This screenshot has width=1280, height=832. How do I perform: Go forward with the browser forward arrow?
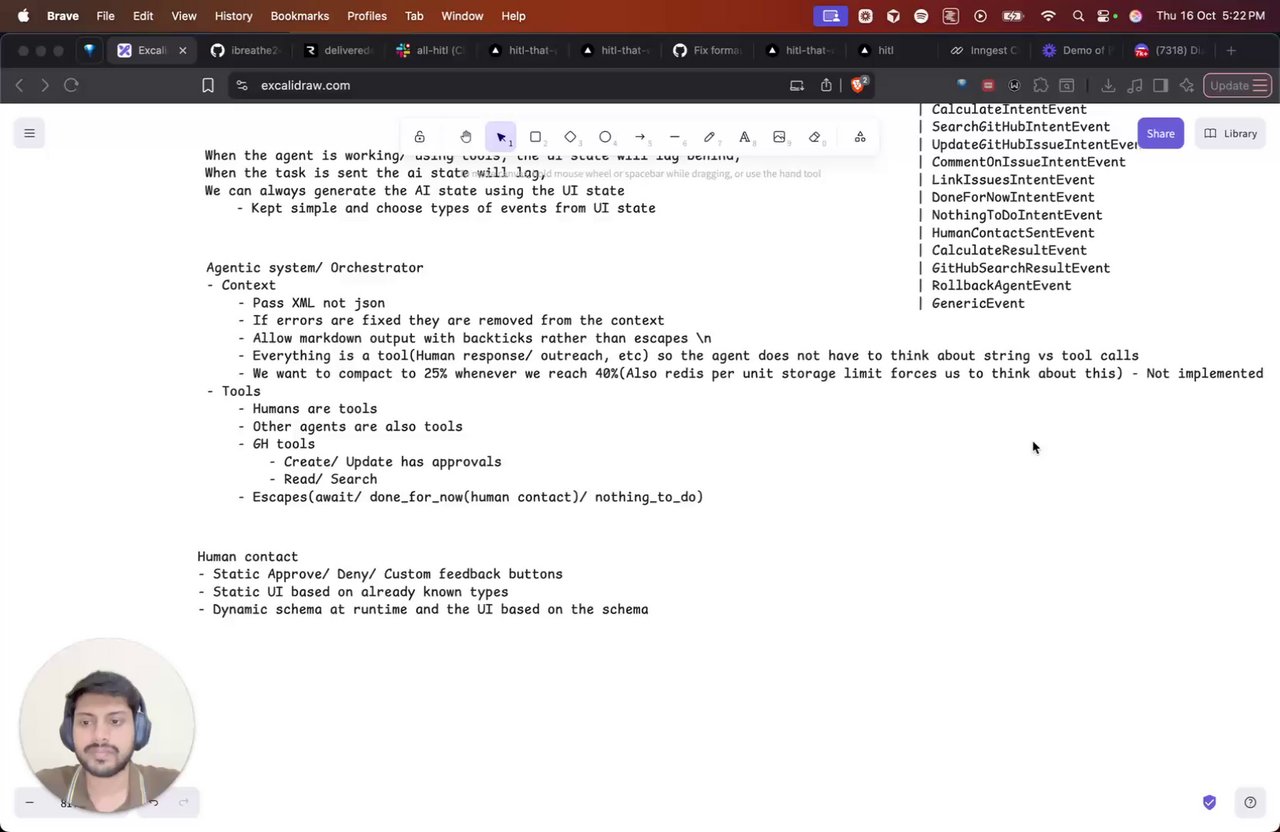[x=45, y=85]
